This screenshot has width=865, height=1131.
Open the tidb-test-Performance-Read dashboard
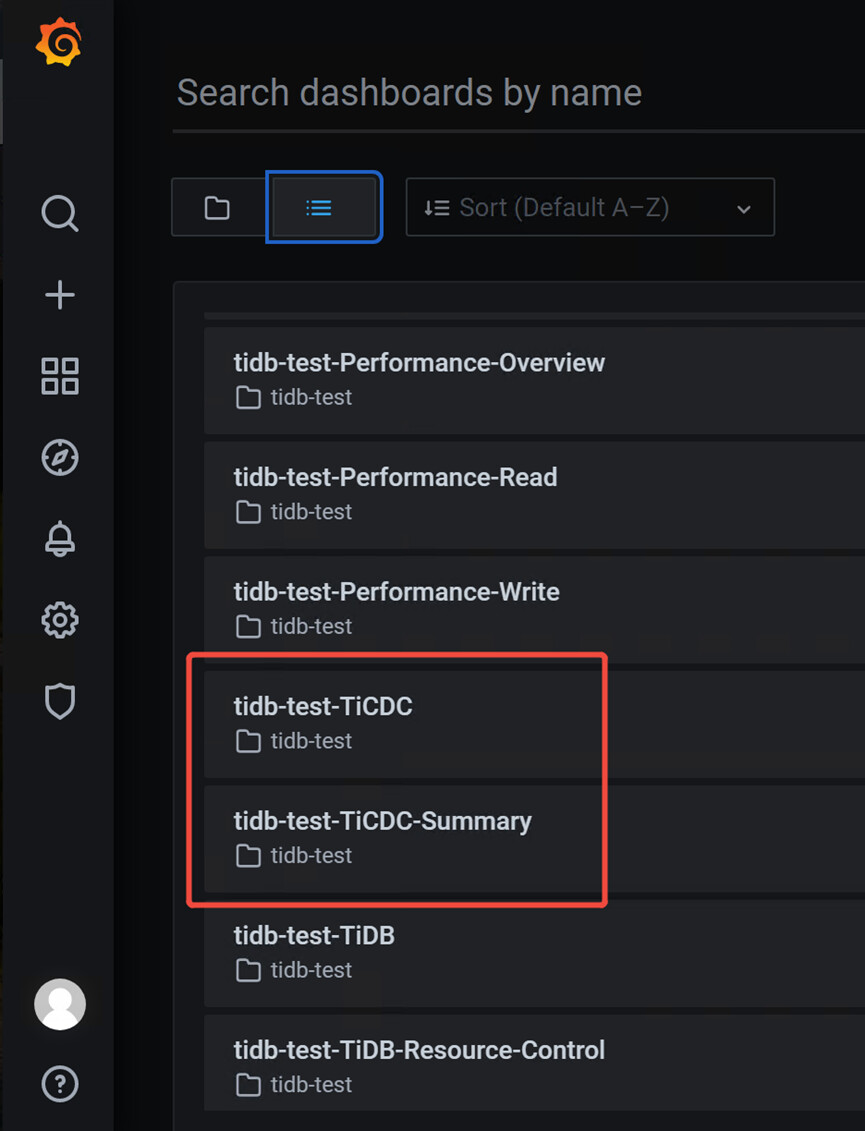(395, 477)
